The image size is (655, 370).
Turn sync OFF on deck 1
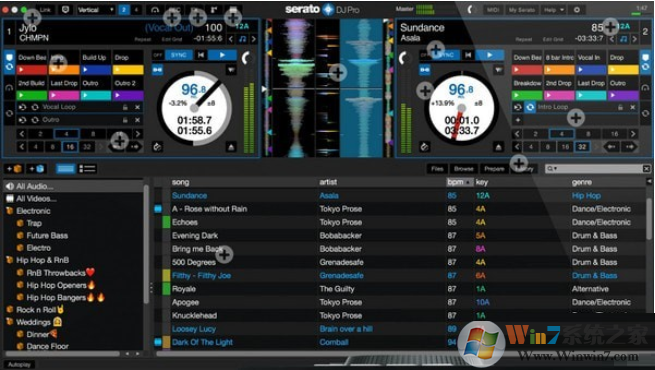157,55
